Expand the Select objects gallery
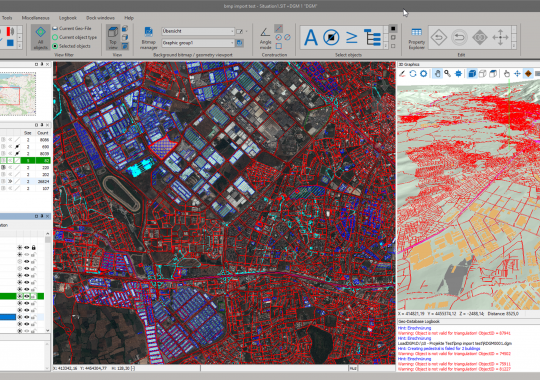Viewport: 540px width, 380px height. 386,46
